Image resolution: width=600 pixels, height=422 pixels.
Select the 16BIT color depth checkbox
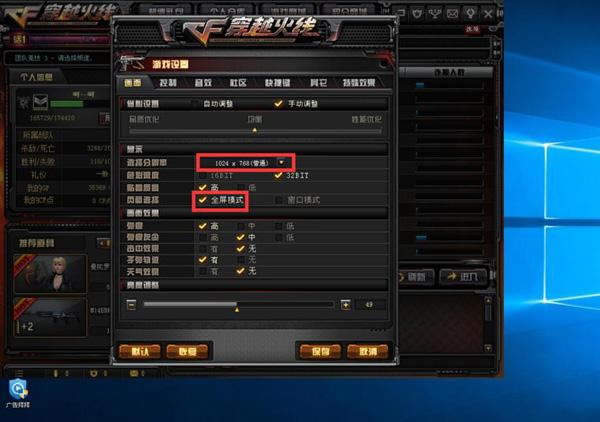[x=203, y=176]
